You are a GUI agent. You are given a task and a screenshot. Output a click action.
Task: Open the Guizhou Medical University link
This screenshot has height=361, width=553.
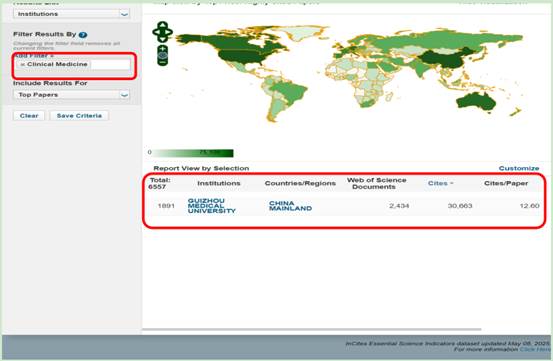click(x=212, y=206)
